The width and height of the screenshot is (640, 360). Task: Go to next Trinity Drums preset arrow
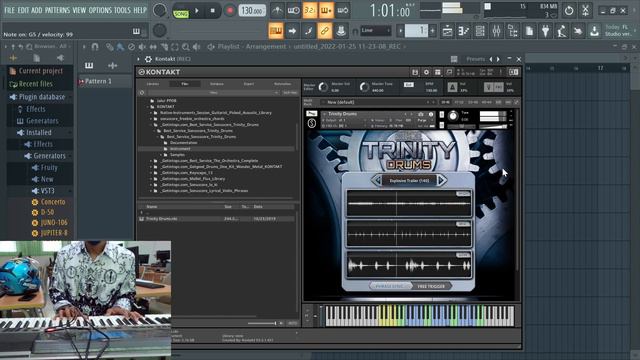tap(442, 180)
